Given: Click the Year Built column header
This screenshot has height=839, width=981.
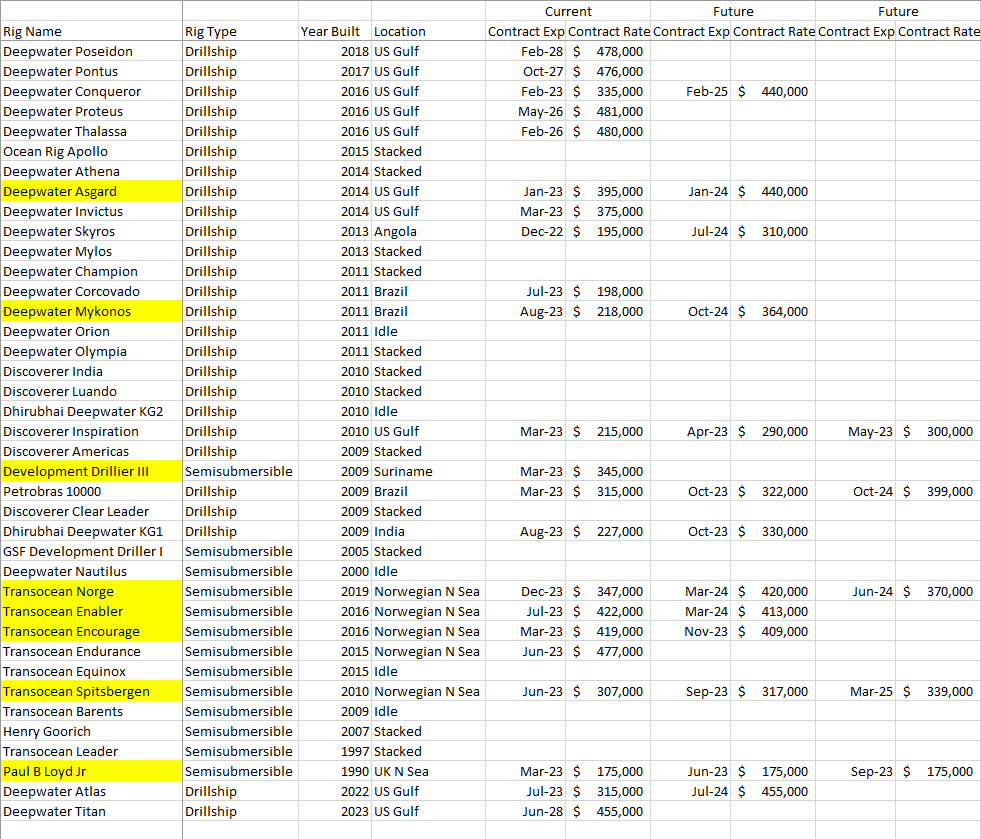Looking at the screenshot, I should [335, 31].
